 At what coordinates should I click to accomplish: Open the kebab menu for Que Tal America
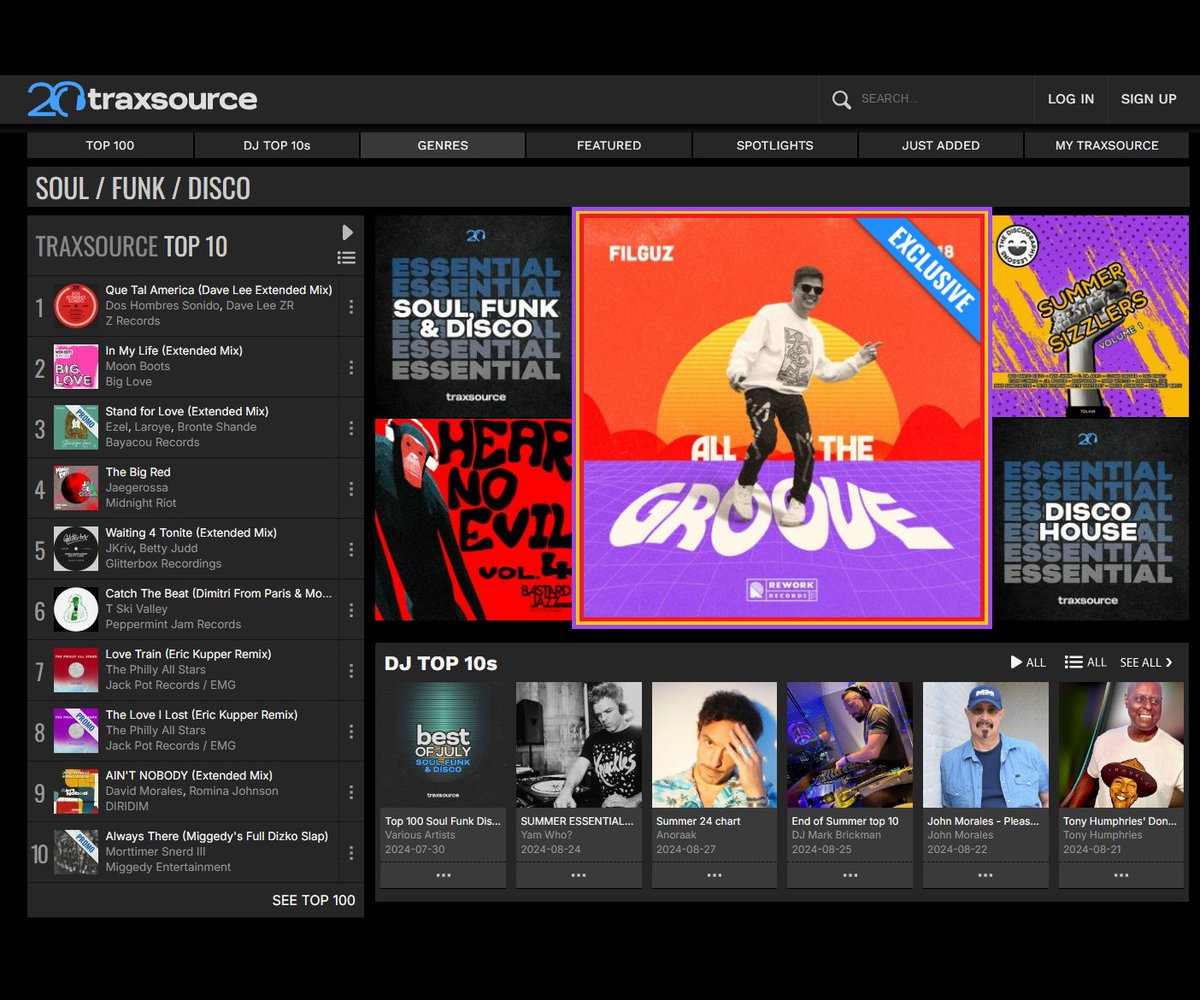351,306
